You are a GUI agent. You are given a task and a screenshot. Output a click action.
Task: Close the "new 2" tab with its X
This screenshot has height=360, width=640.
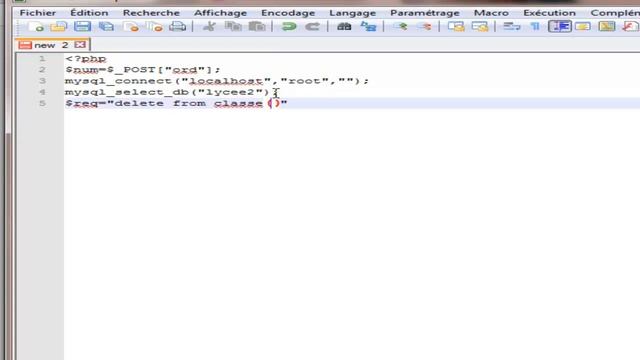80,44
